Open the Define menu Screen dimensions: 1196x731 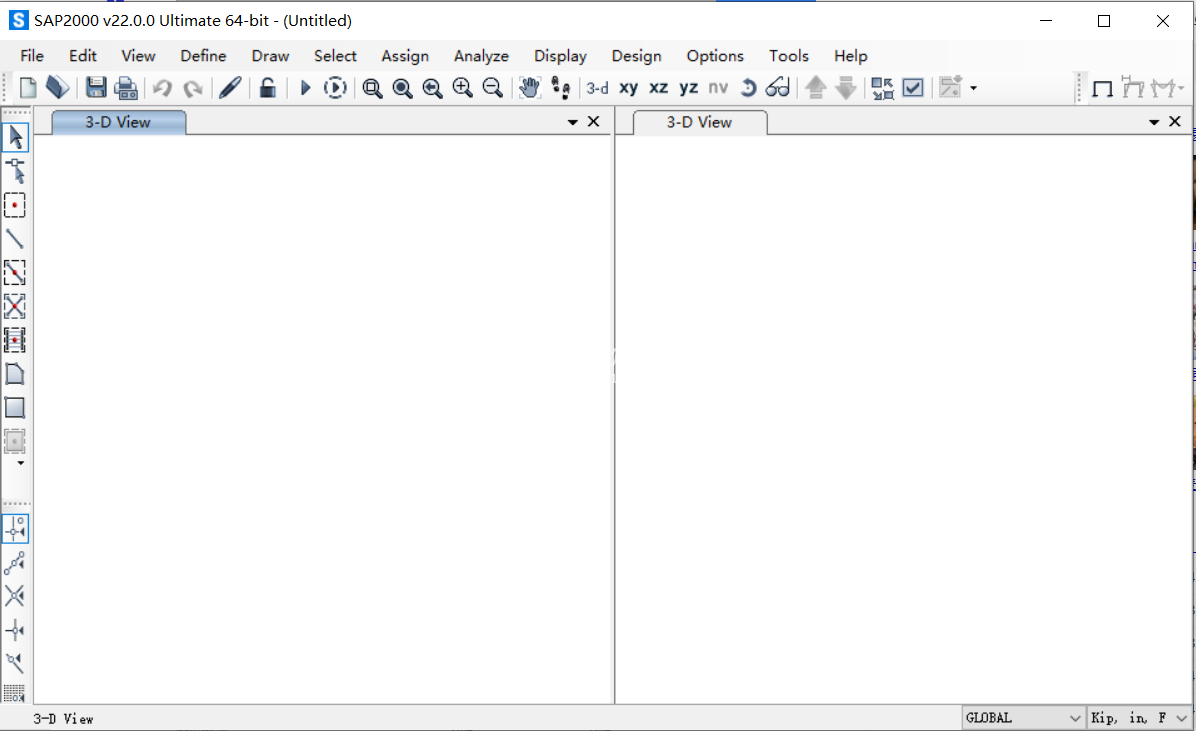click(x=203, y=56)
